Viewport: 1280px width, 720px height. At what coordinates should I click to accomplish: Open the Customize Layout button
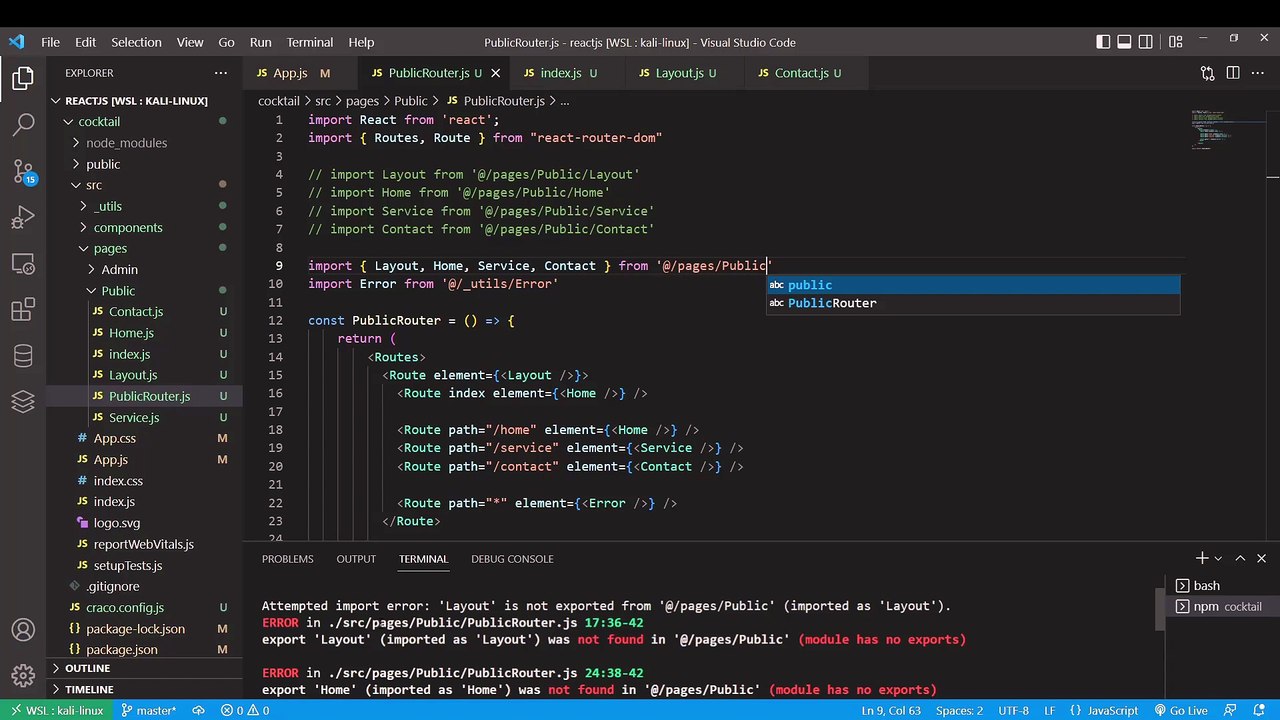click(x=1175, y=42)
